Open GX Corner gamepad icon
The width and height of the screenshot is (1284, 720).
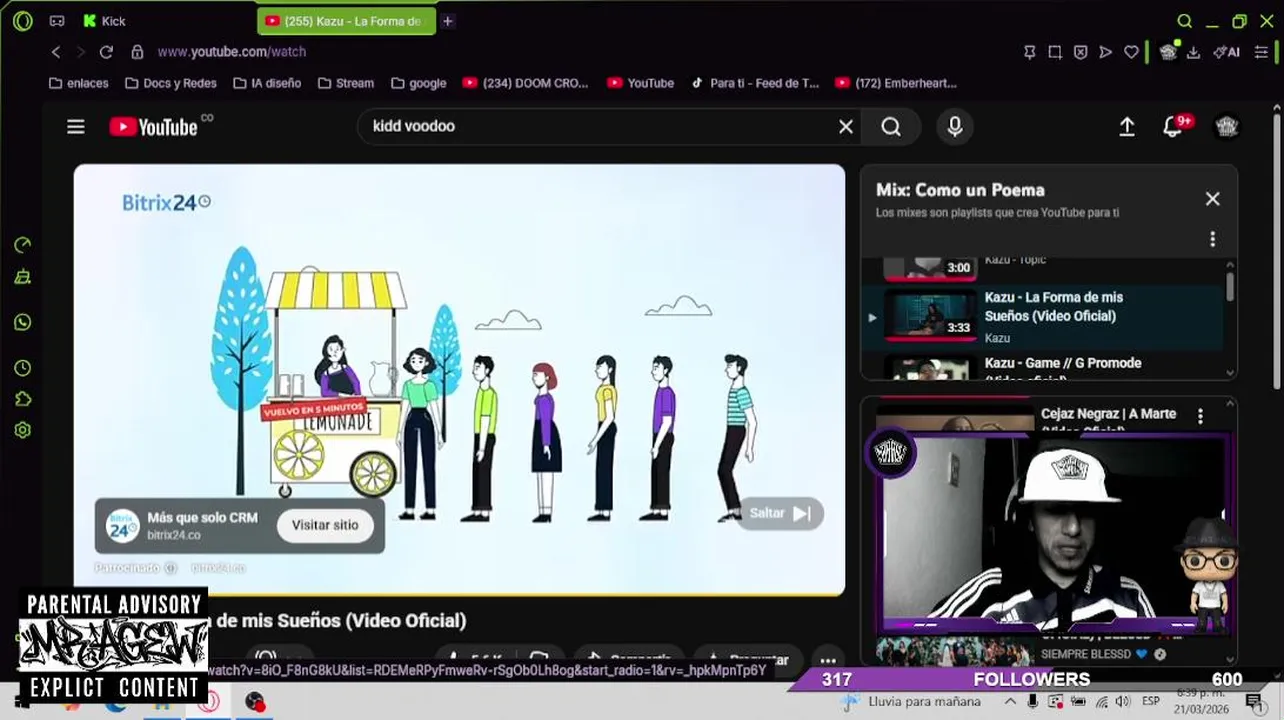(x=57, y=21)
